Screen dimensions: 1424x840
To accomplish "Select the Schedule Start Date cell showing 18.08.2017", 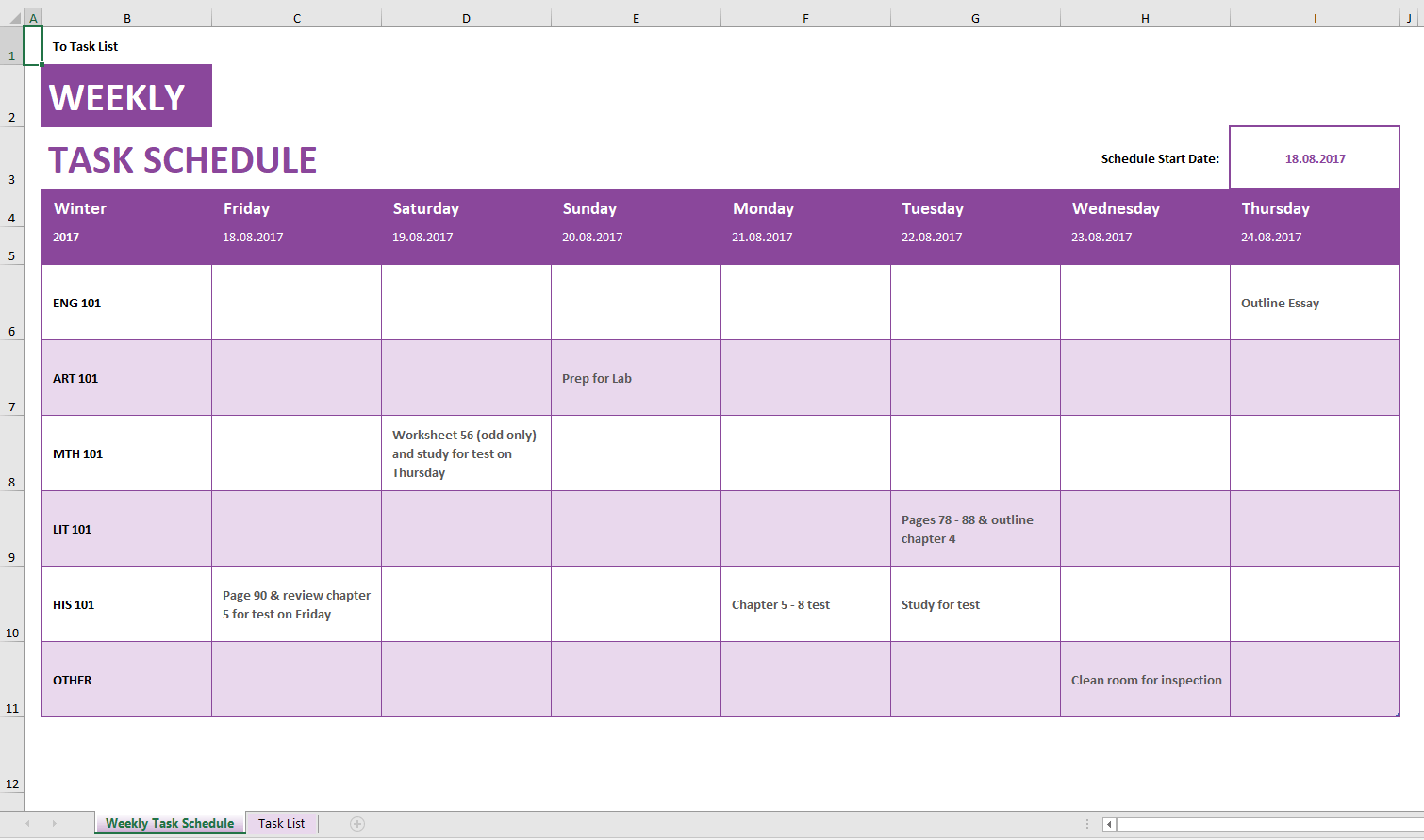I will (x=1314, y=157).
